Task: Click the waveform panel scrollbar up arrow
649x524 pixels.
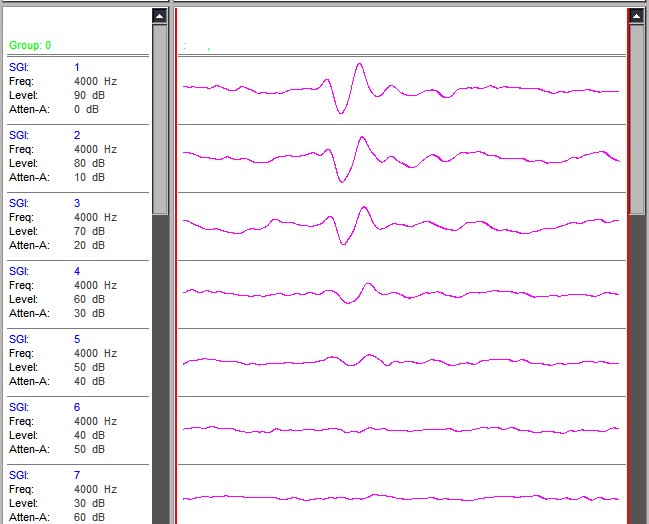Action: click(636, 16)
